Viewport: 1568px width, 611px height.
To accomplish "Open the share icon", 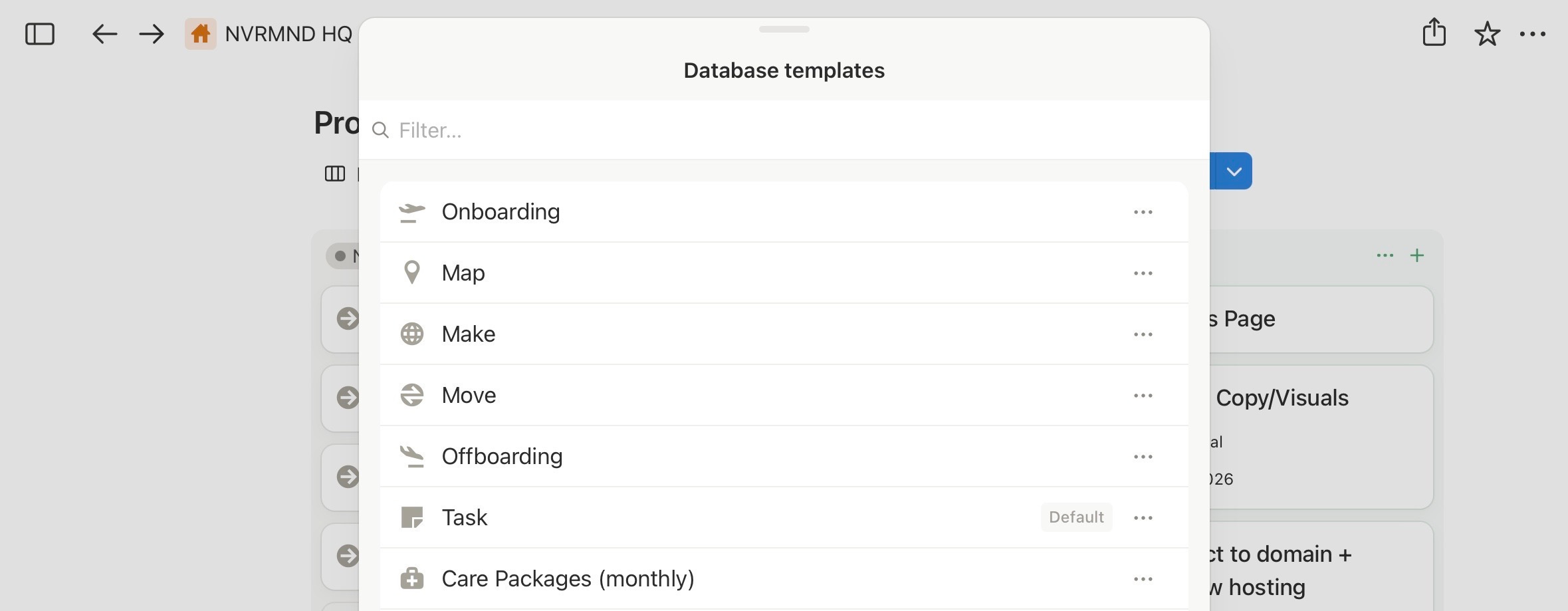I will click(x=1434, y=33).
